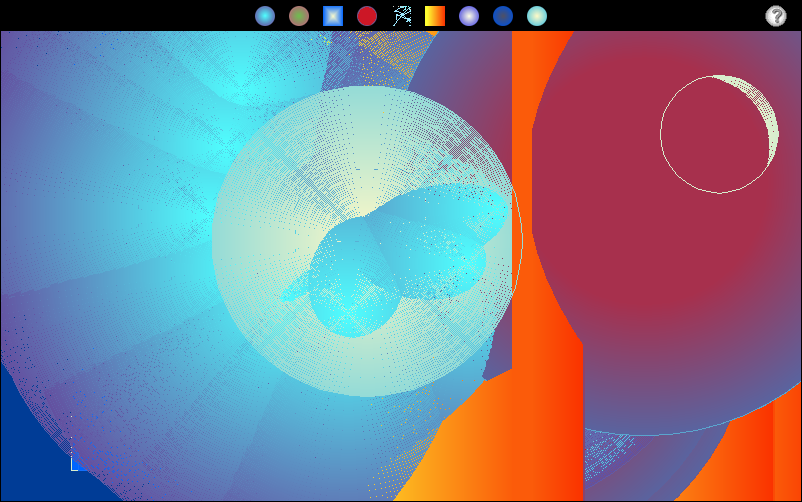Select the white-centered lavender radial gradient brush
The image size is (802, 502).
click(x=469, y=16)
